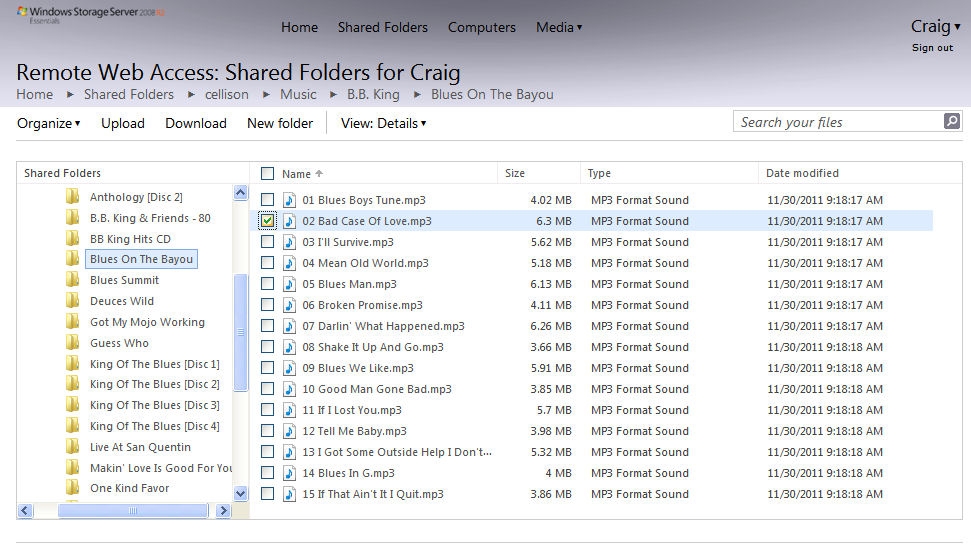Check the box for 13 I Got Some Outside Help

[268, 452]
